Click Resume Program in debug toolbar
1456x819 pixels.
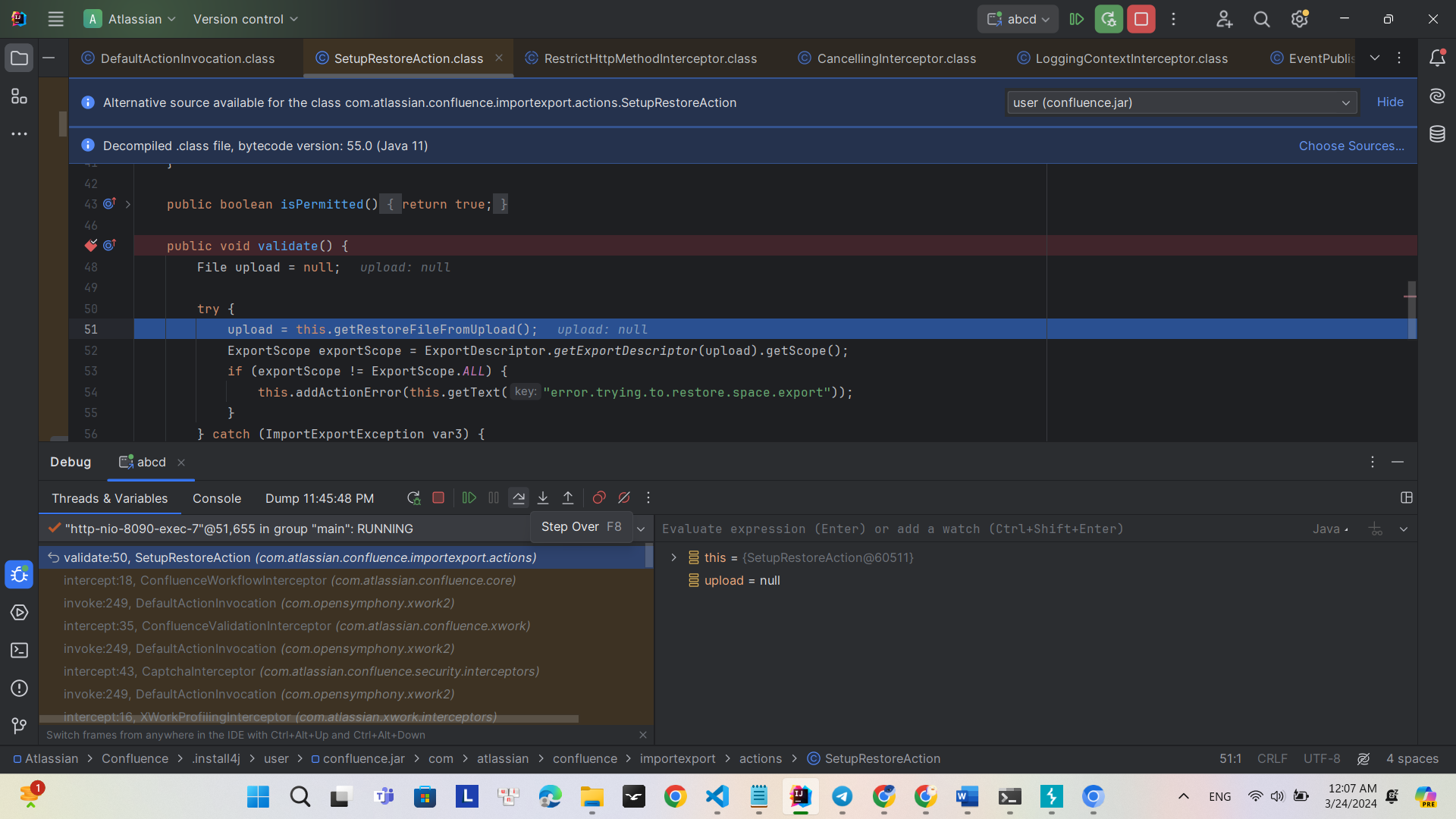click(469, 497)
